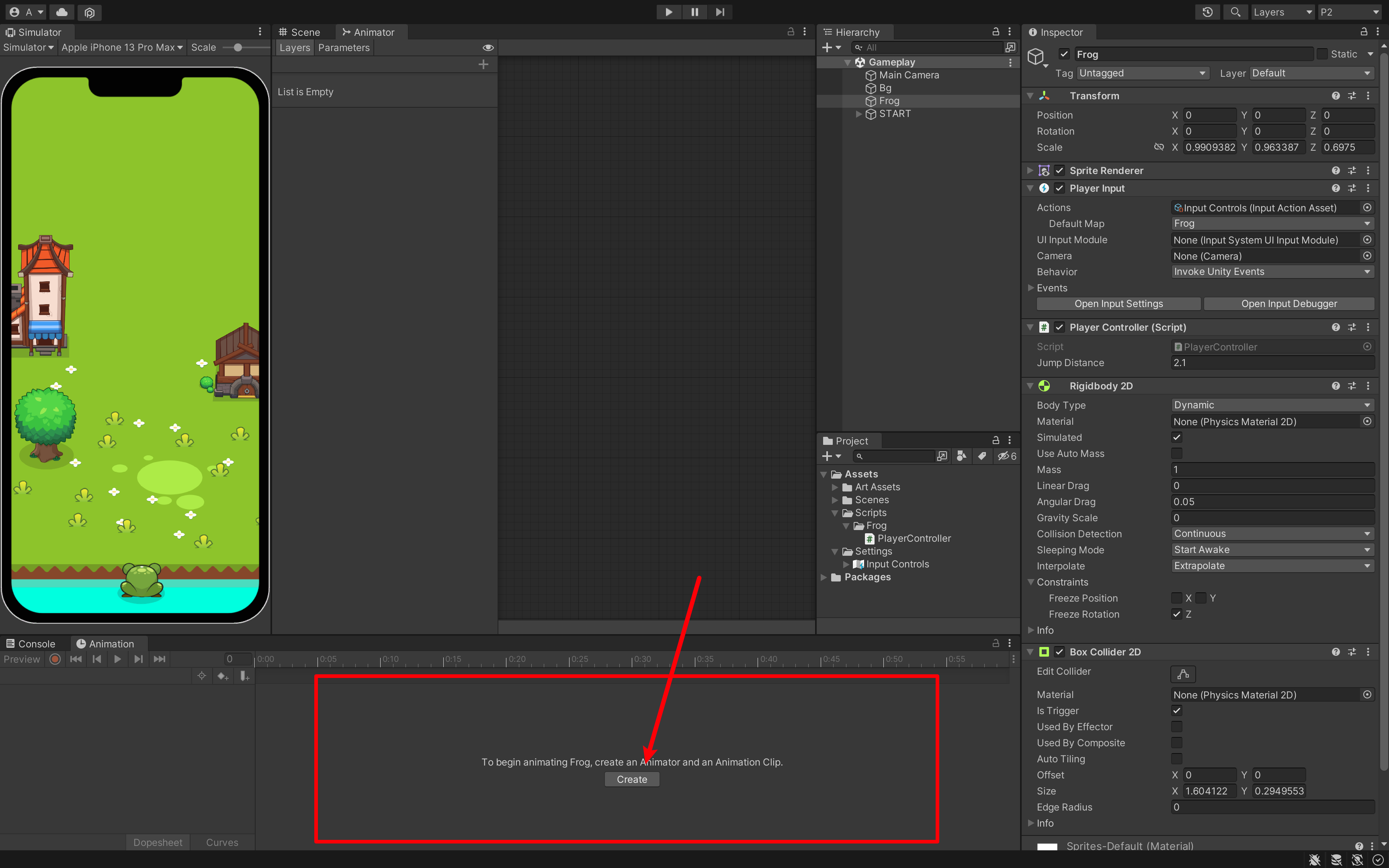The height and width of the screenshot is (868, 1389).
Task: Select the Animation tab
Action: click(x=106, y=643)
